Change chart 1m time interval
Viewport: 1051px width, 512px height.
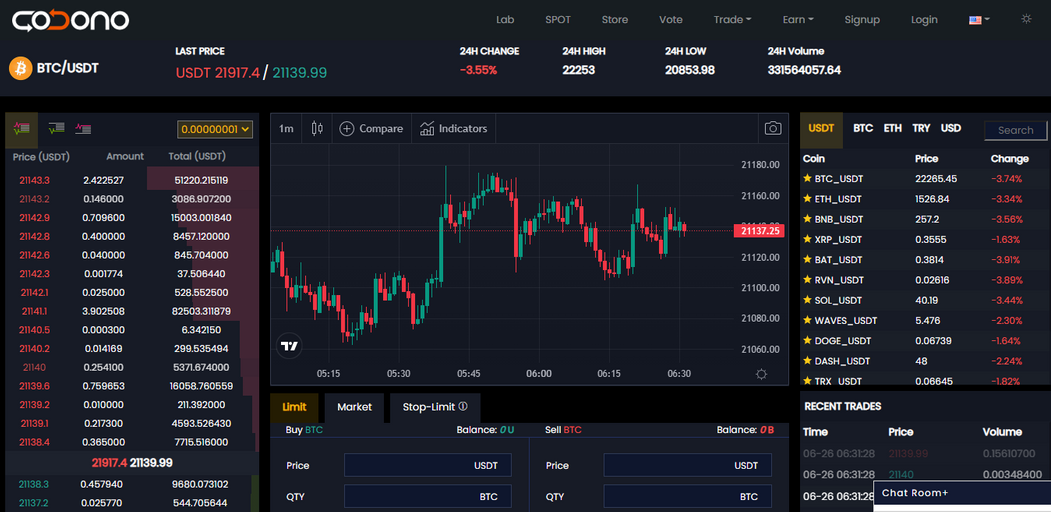286,129
